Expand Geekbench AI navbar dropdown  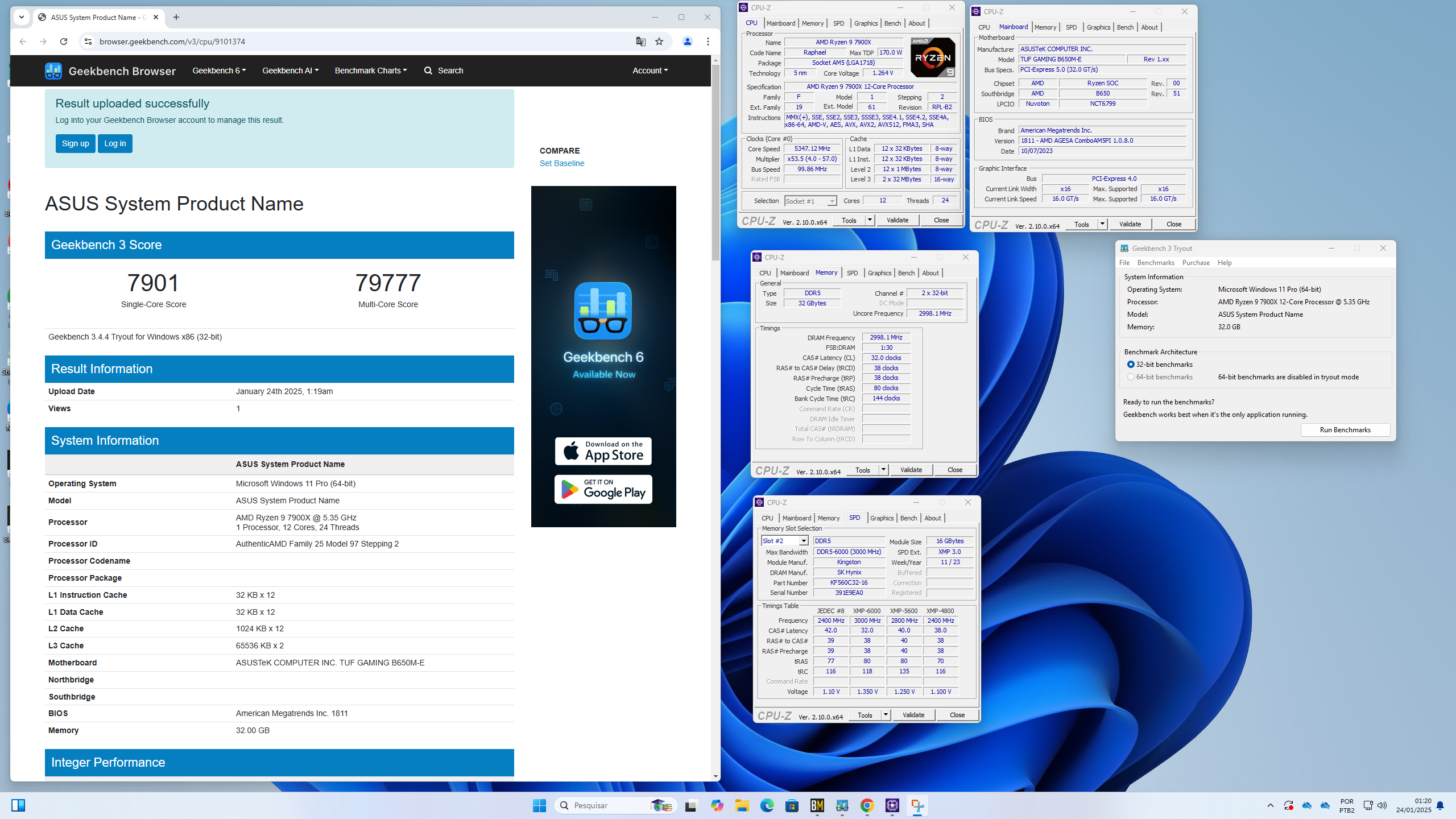(x=290, y=71)
